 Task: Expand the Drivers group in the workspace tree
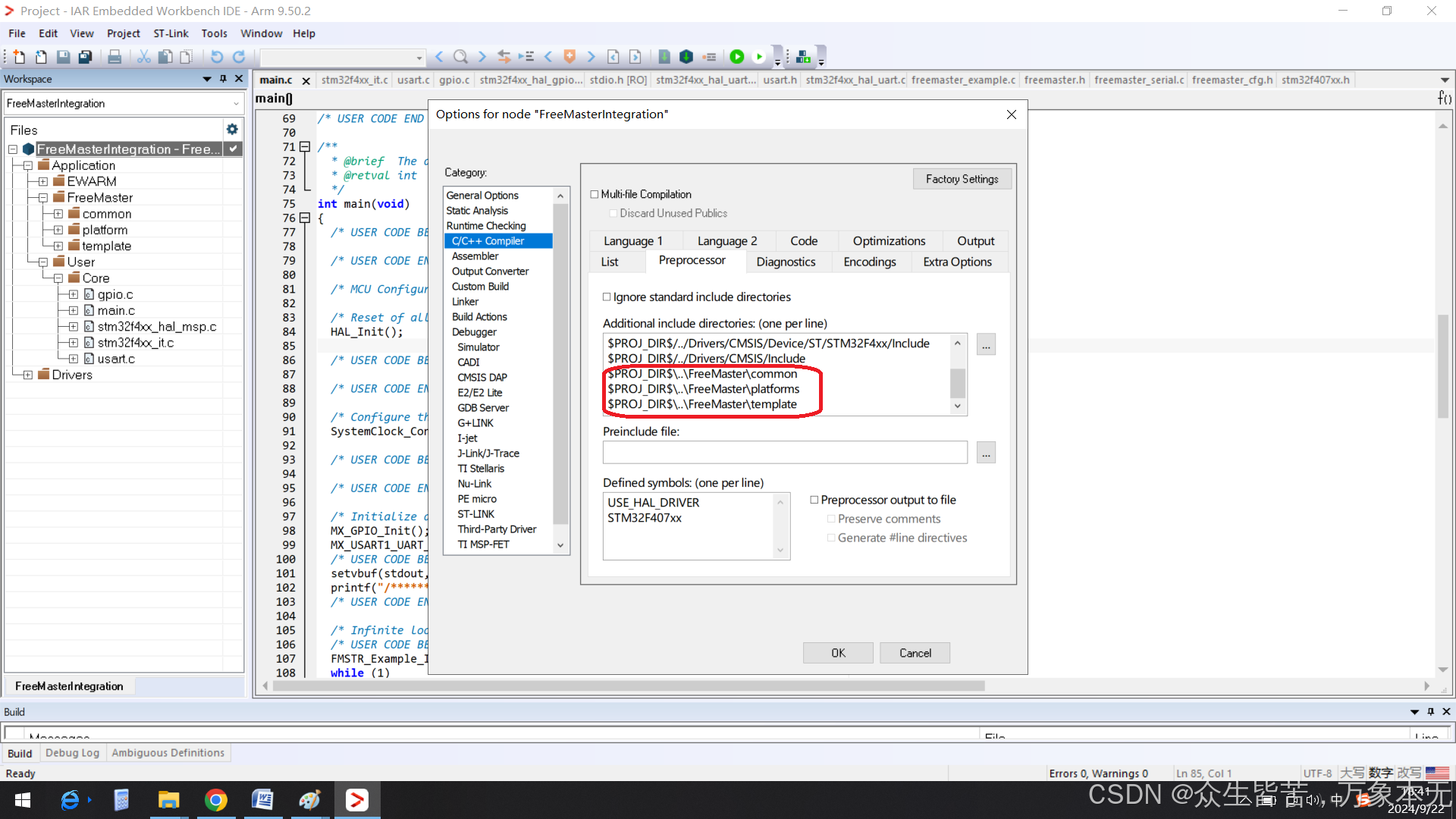27,375
